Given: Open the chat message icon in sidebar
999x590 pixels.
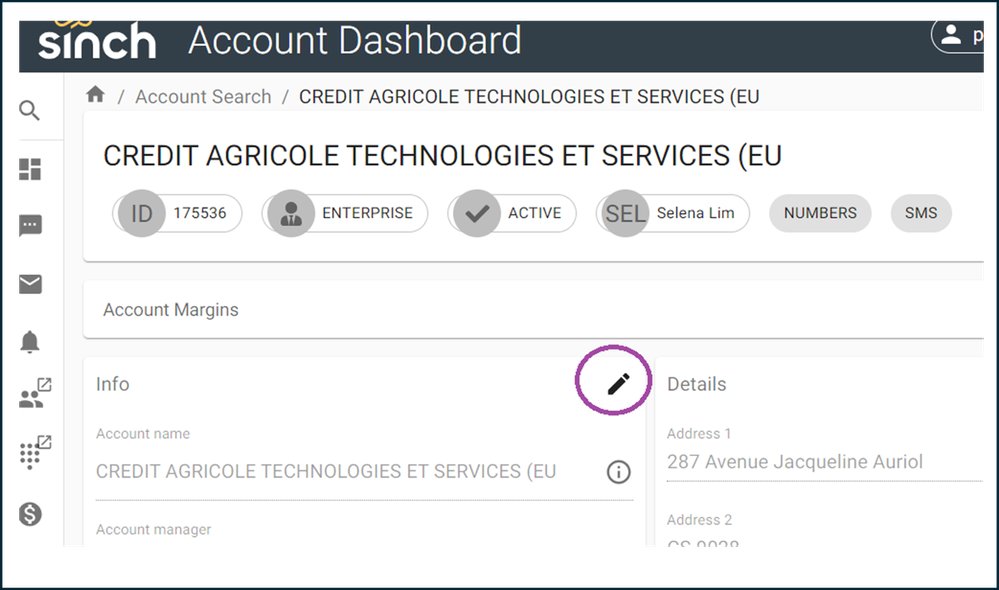Looking at the screenshot, I should coord(30,226).
